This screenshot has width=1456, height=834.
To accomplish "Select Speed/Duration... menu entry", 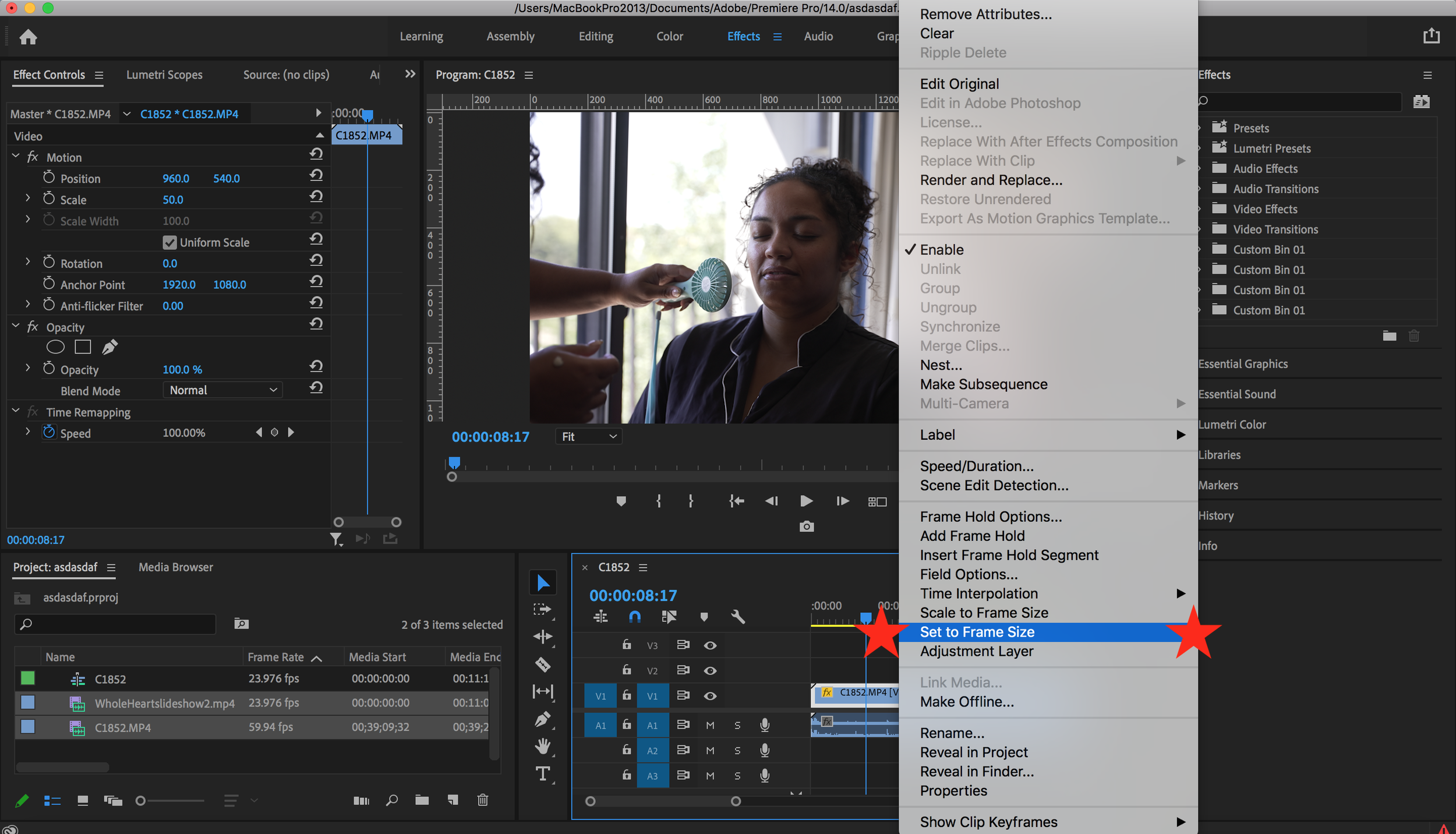I will click(1048, 467).
